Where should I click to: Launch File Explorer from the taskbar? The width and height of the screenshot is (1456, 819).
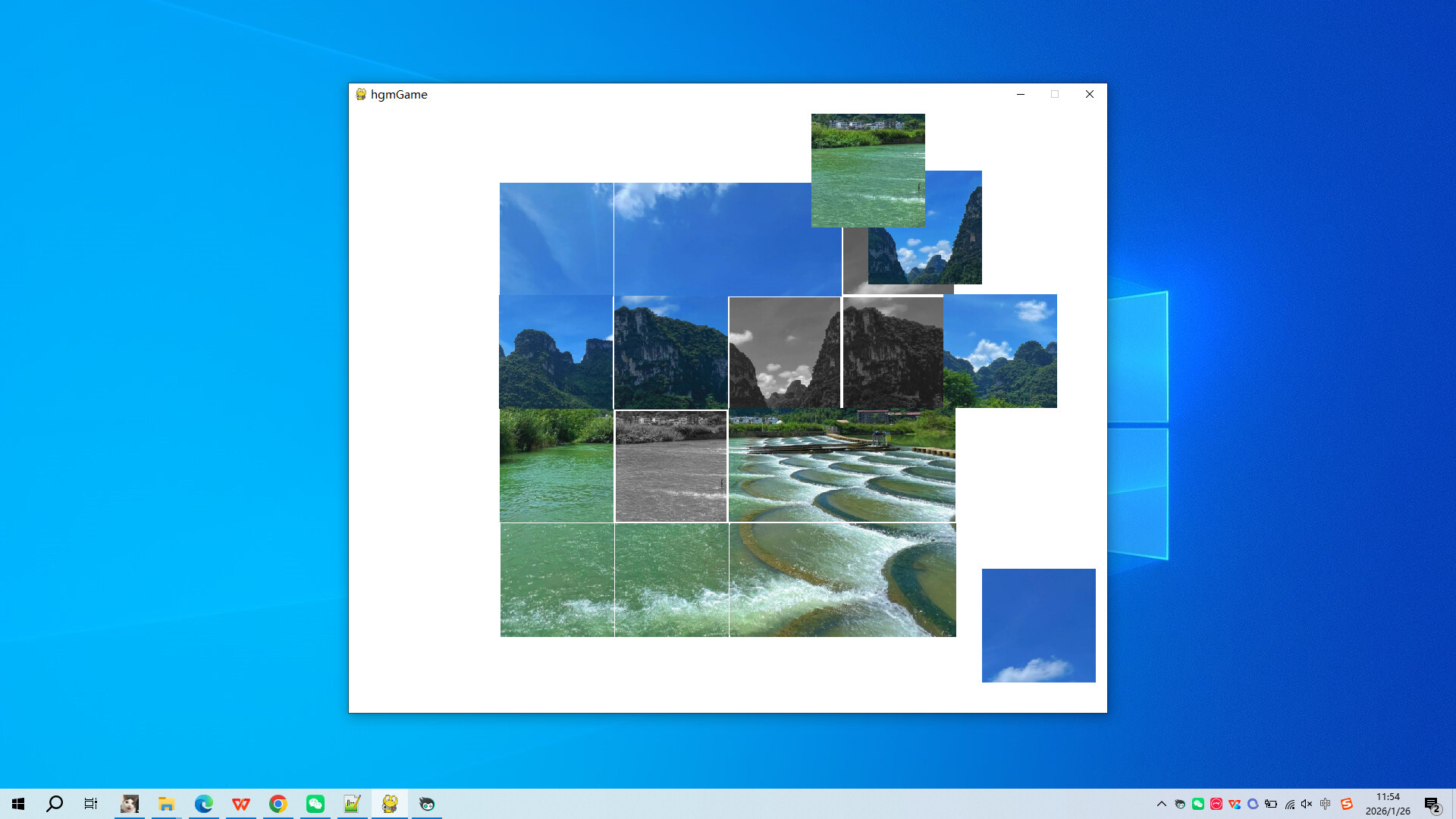point(166,803)
